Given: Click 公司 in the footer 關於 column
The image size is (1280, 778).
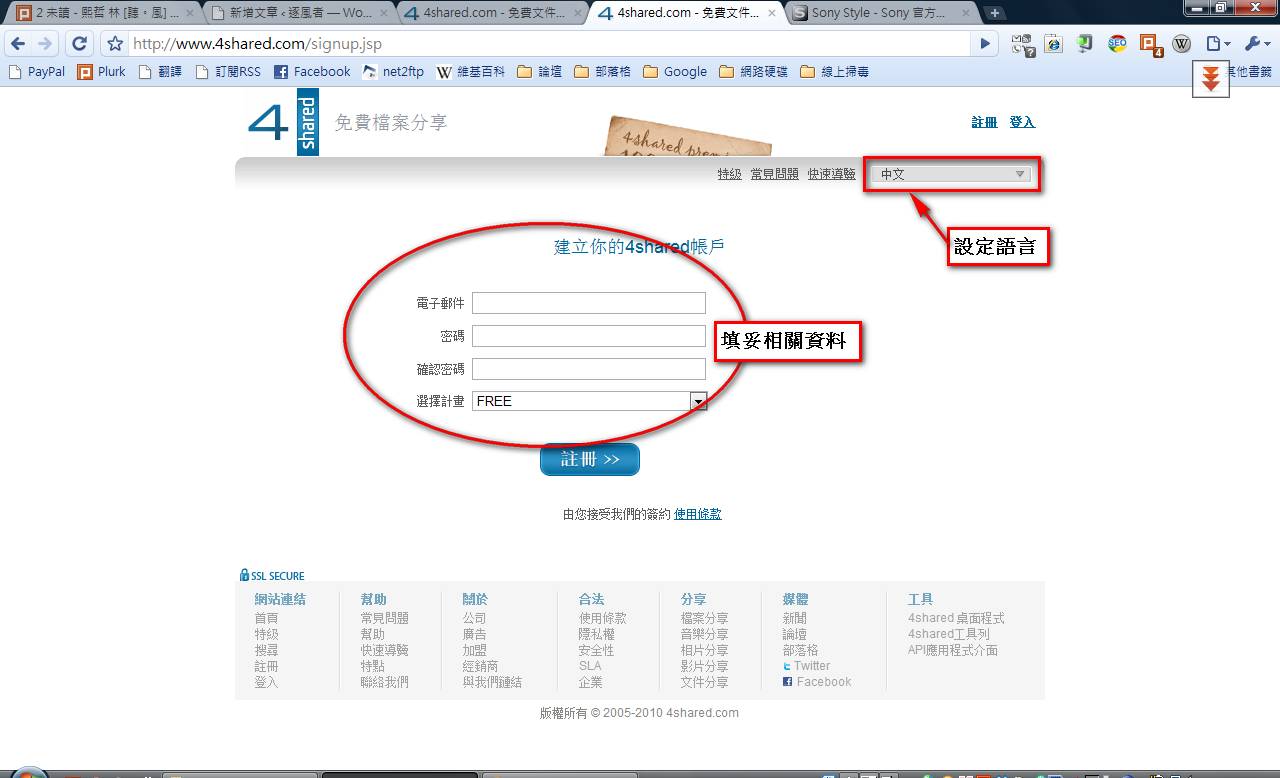Looking at the screenshot, I should point(475,618).
